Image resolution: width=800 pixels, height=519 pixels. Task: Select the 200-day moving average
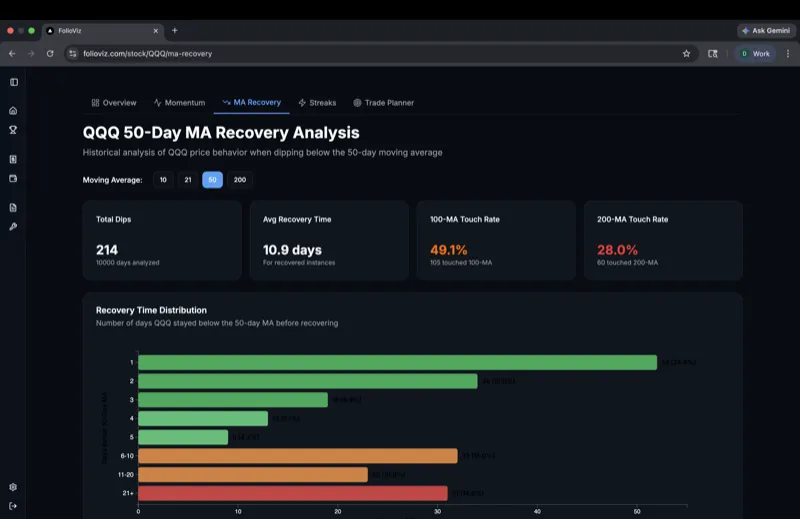click(x=240, y=180)
